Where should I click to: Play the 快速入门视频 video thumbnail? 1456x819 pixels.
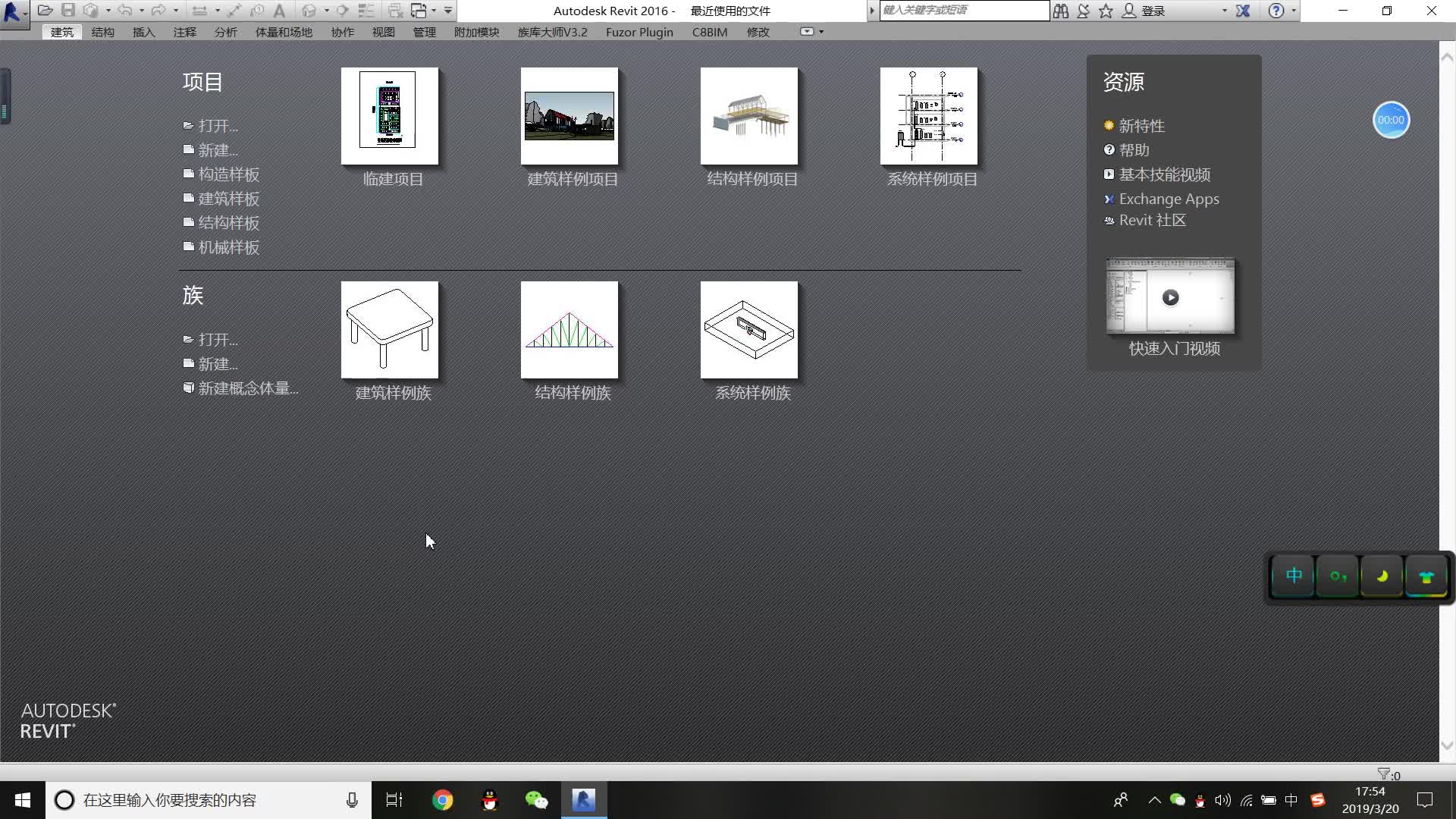(1171, 297)
